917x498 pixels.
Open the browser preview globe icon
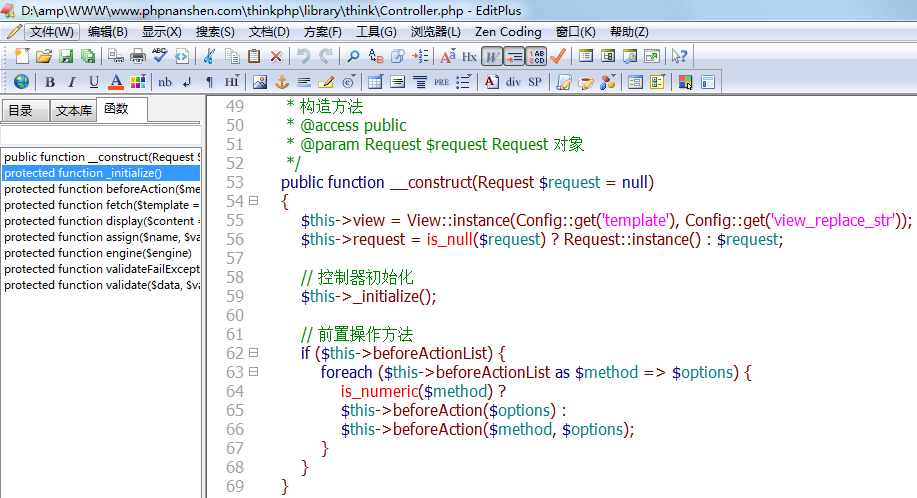tap(21, 82)
